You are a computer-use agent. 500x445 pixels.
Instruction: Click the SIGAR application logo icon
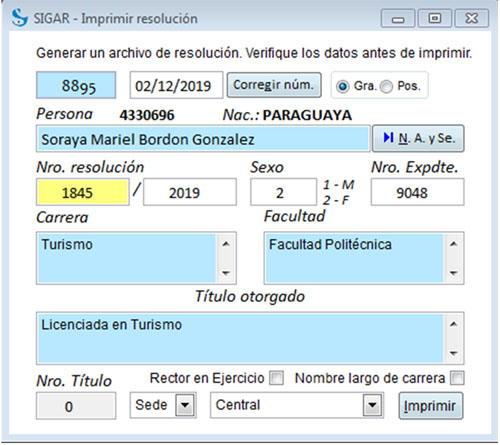(x=19, y=18)
